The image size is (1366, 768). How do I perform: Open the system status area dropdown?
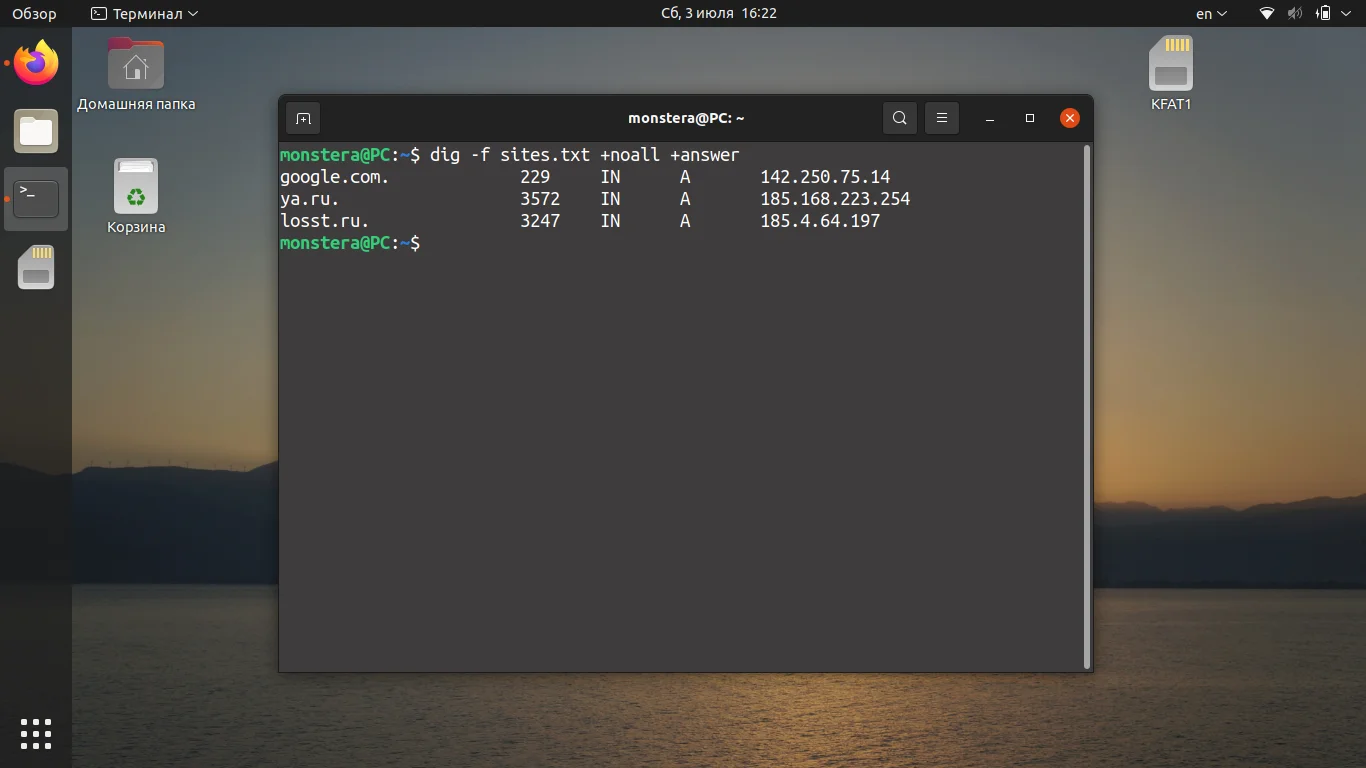pyautogui.click(x=1345, y=13)
